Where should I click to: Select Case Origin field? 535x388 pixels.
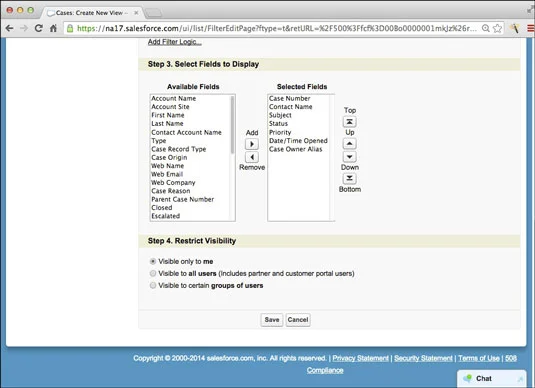tap(169, 157)
